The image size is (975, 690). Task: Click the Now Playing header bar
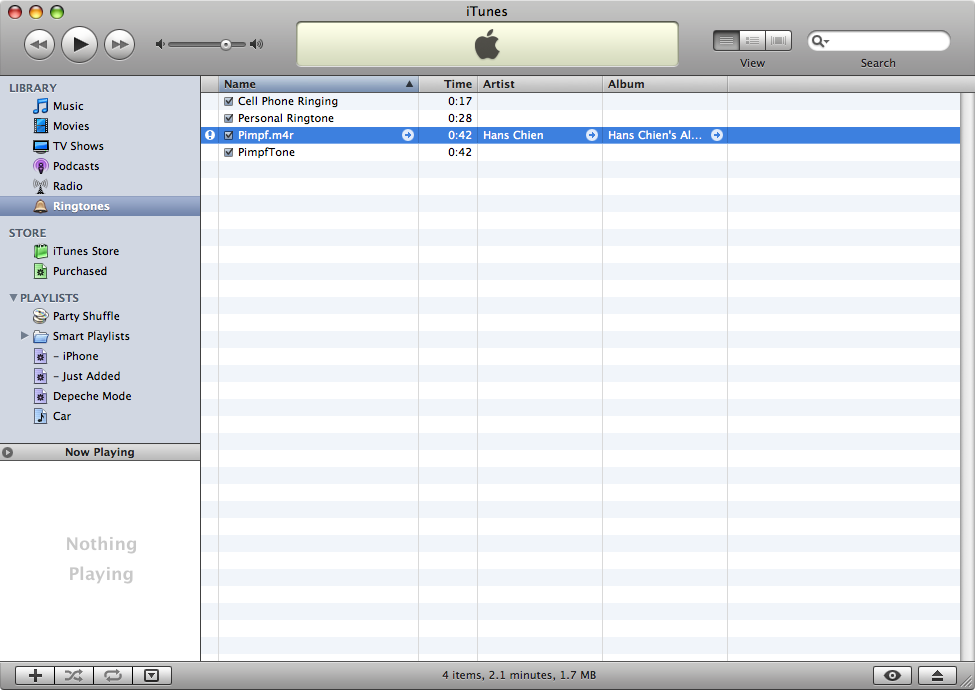click(x=100, y=453)
